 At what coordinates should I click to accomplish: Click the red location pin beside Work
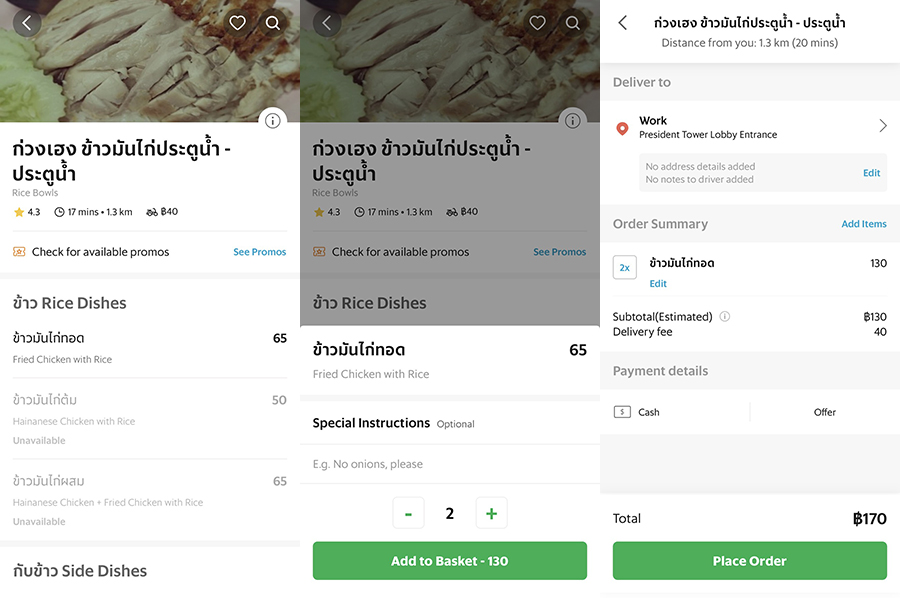point(622,128)
